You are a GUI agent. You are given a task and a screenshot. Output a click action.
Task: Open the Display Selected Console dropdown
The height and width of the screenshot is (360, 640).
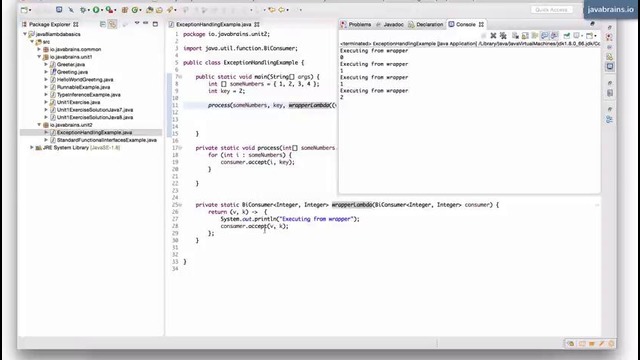[x=582, y=36]
